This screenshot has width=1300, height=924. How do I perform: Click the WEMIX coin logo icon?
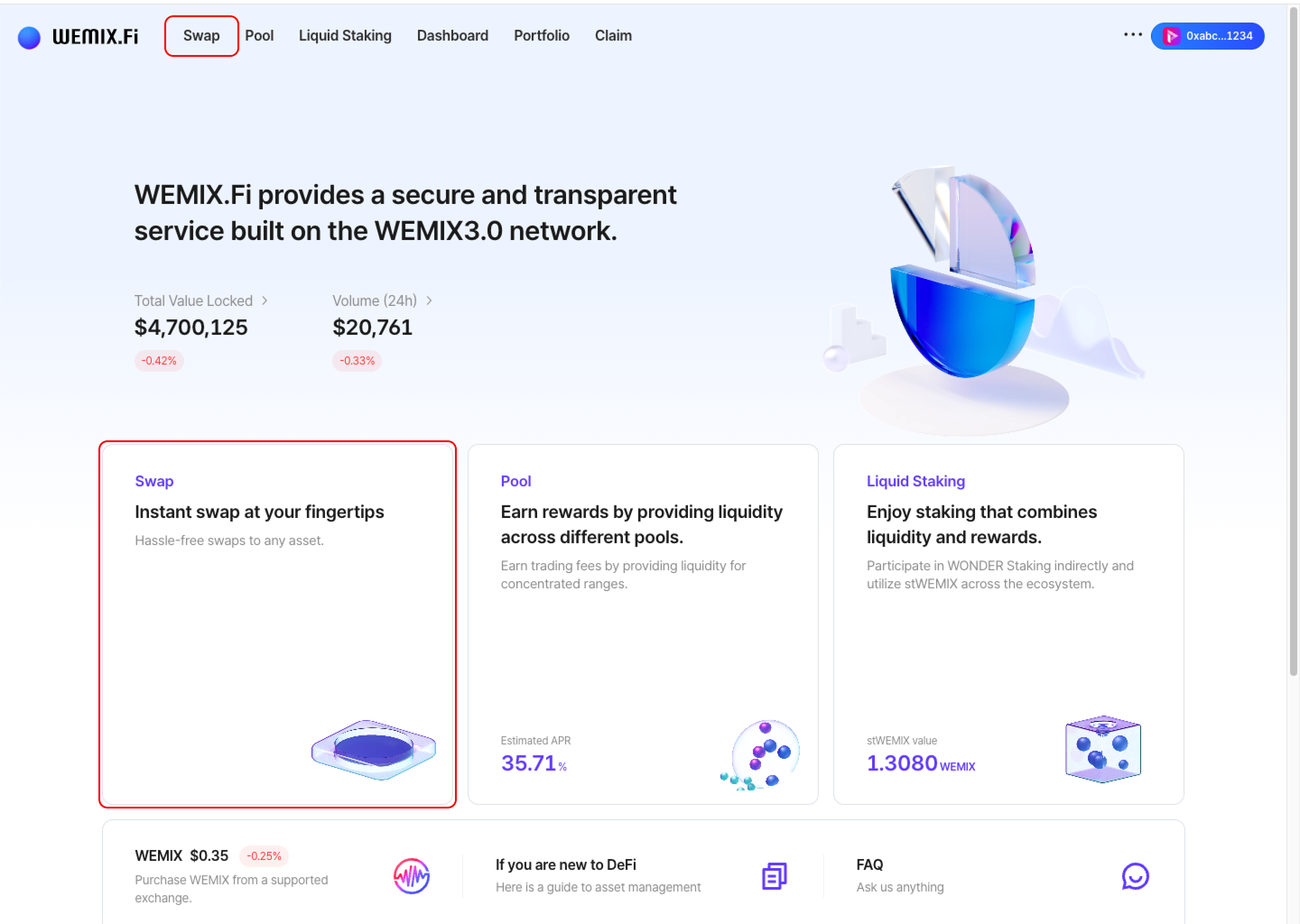point(412,876)
